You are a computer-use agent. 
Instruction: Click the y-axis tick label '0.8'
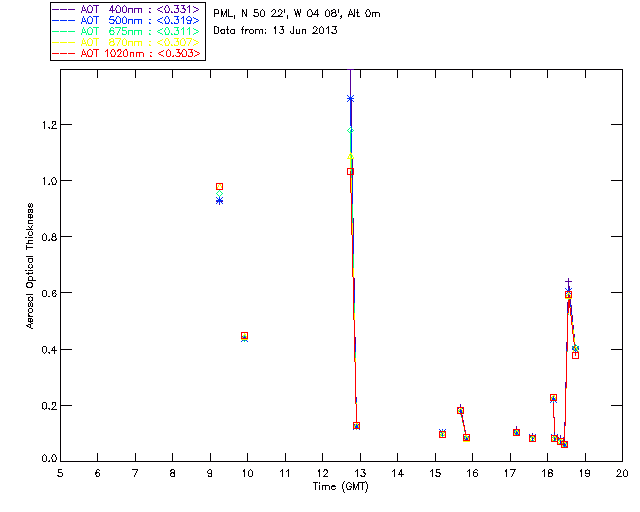tap(49, 237)
